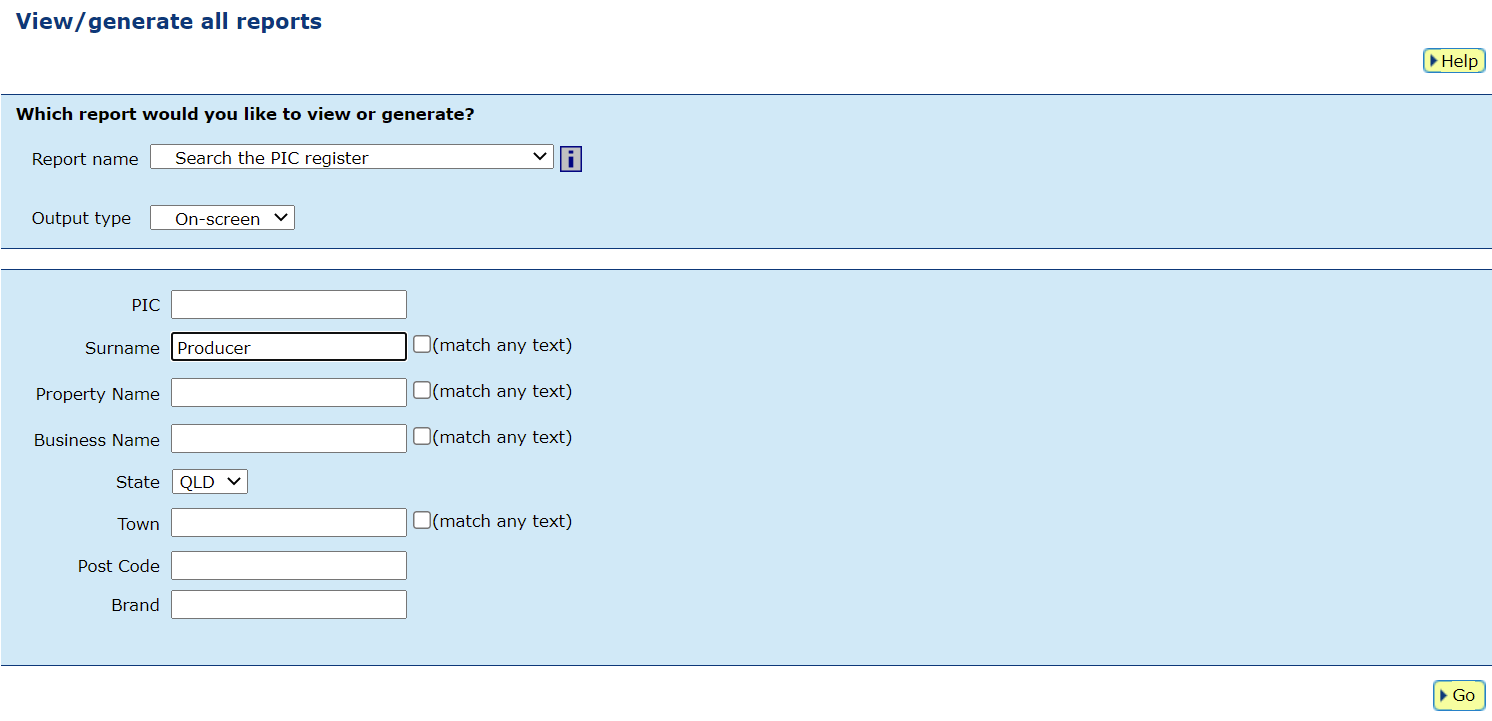Open the State dropdown
The image size is (1492, 721).
click(x=209, y=482)
